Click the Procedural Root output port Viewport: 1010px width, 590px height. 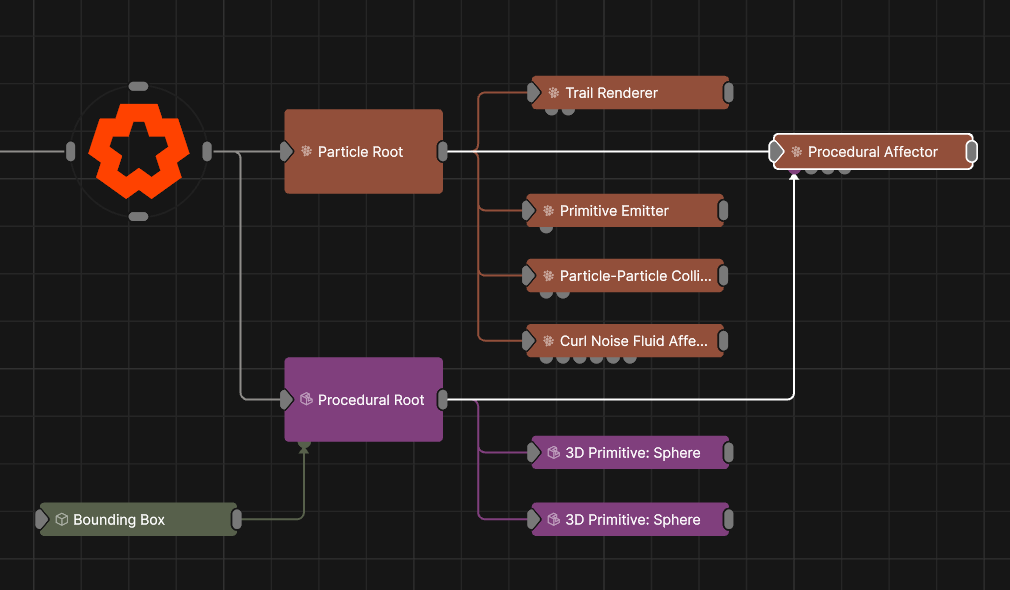pos(443,400)
